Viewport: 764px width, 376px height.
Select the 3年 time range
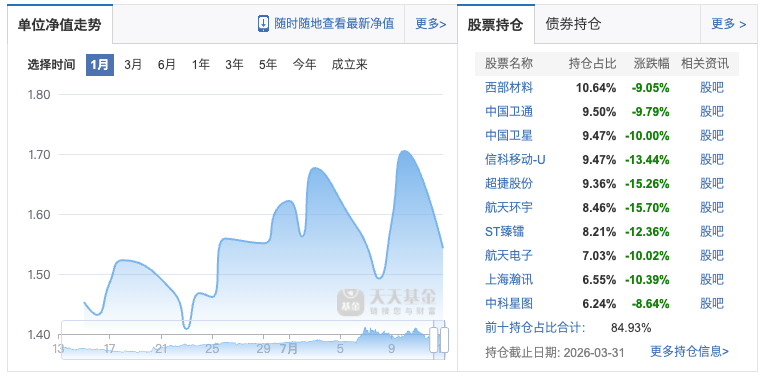click(x=234, y=65)
